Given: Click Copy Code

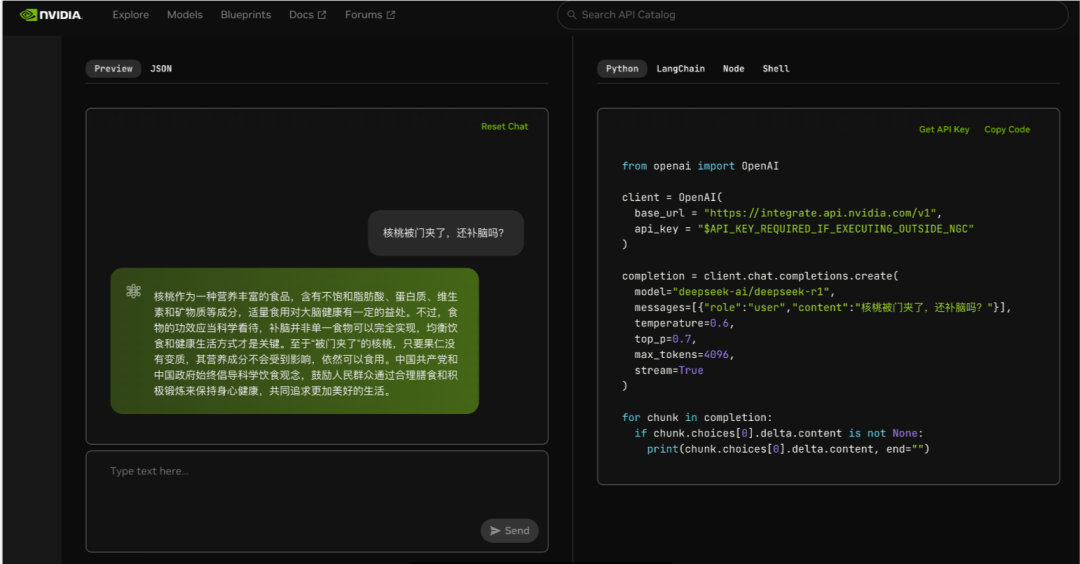Looking at the screenshot, I should 1007,129.
